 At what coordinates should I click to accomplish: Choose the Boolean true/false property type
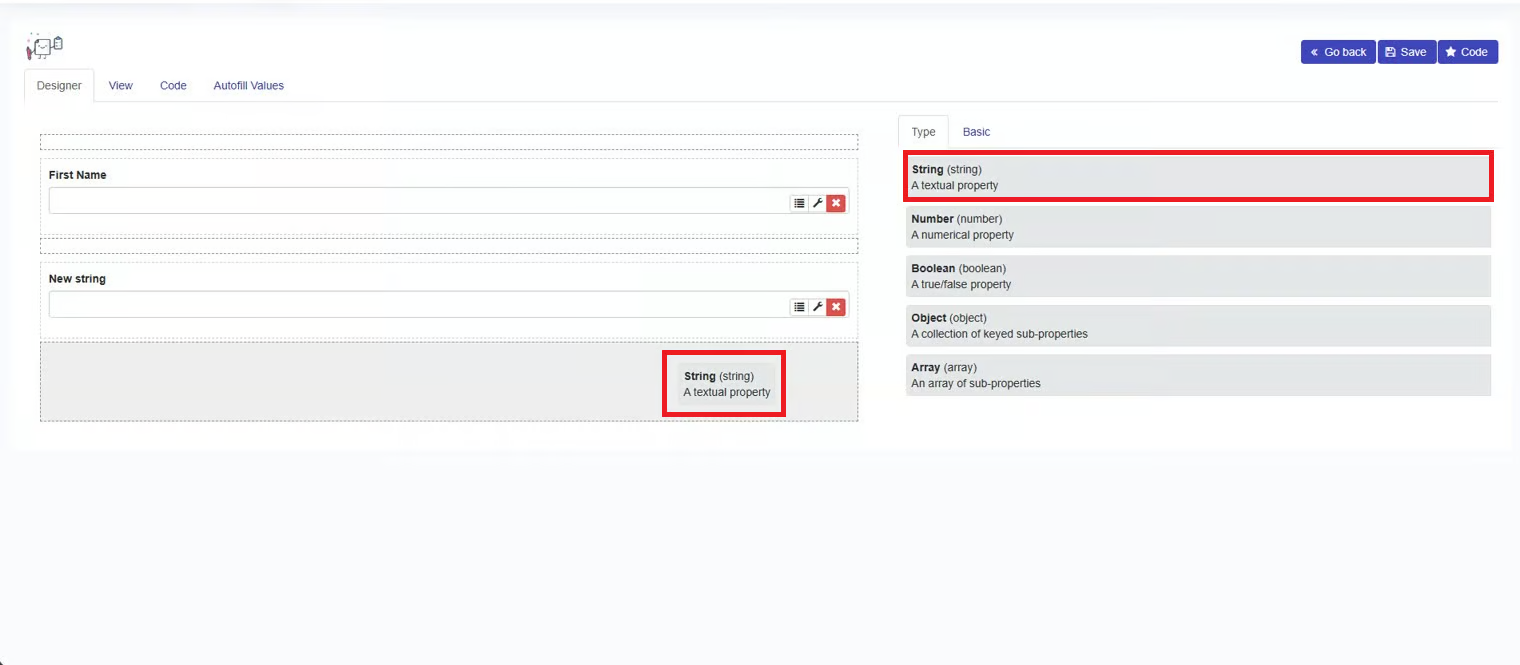1198,276
